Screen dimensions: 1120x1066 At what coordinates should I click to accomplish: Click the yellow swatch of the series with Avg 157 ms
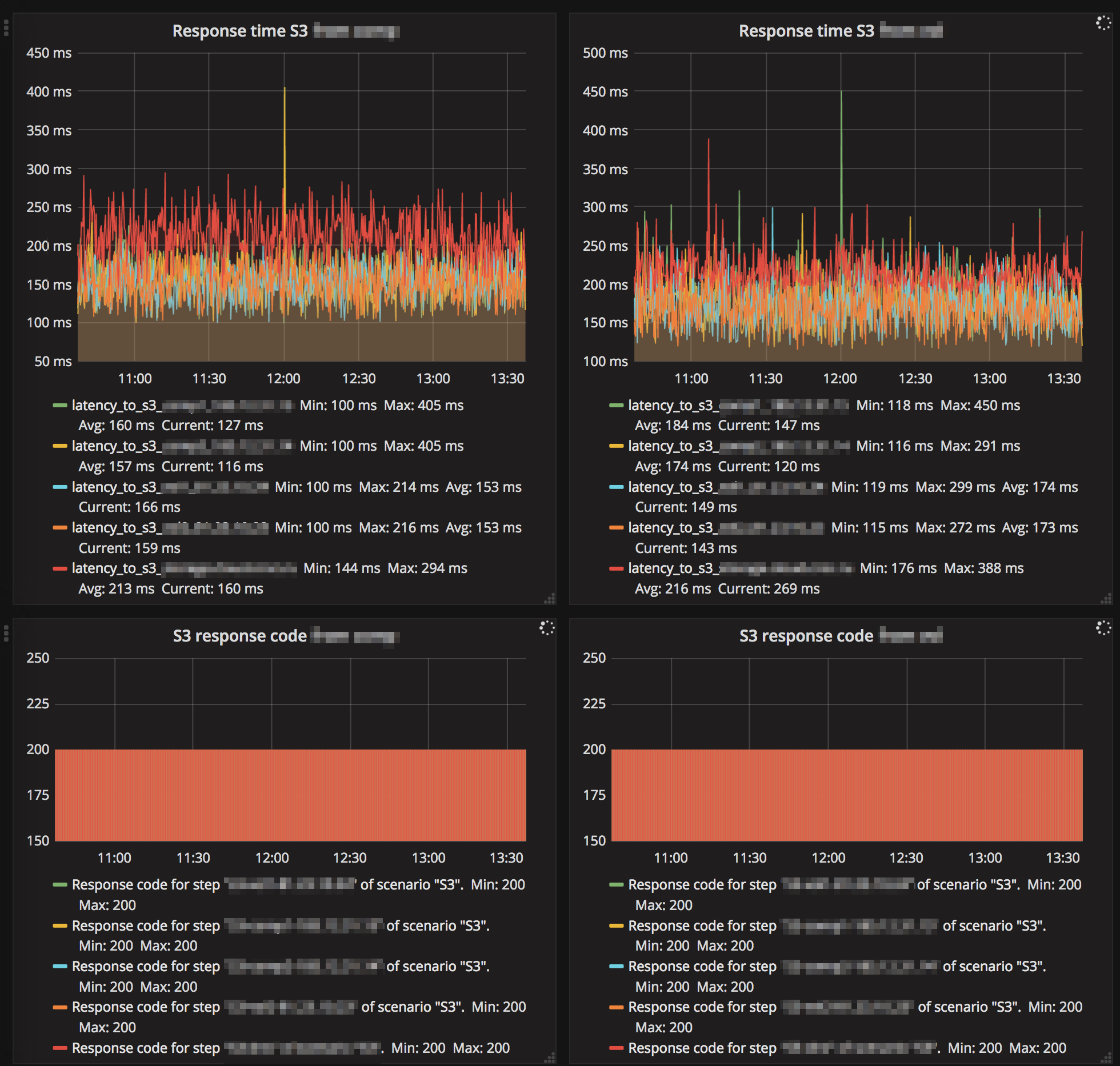click(60, 446)
